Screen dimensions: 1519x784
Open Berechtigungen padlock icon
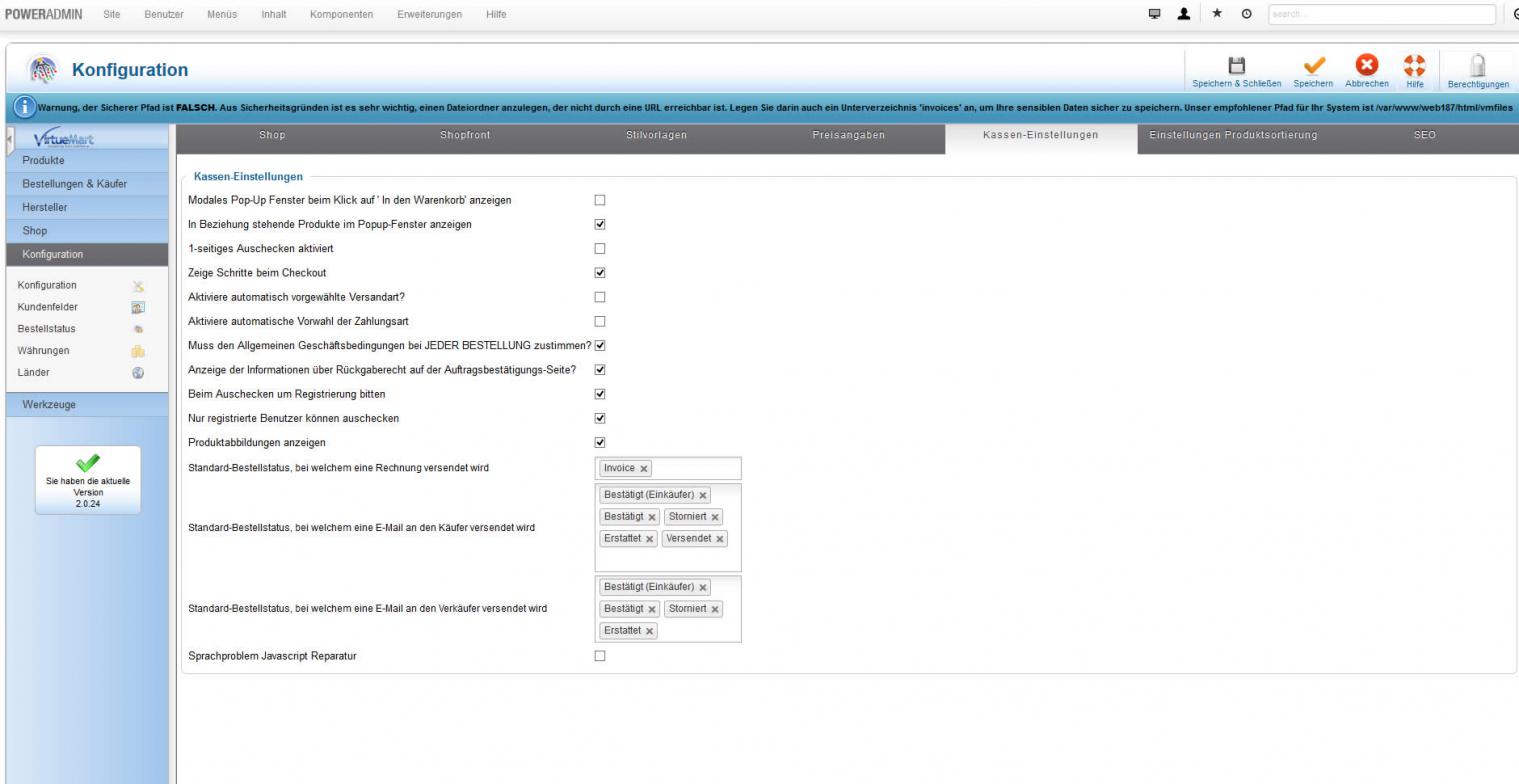pos(1477,66)
